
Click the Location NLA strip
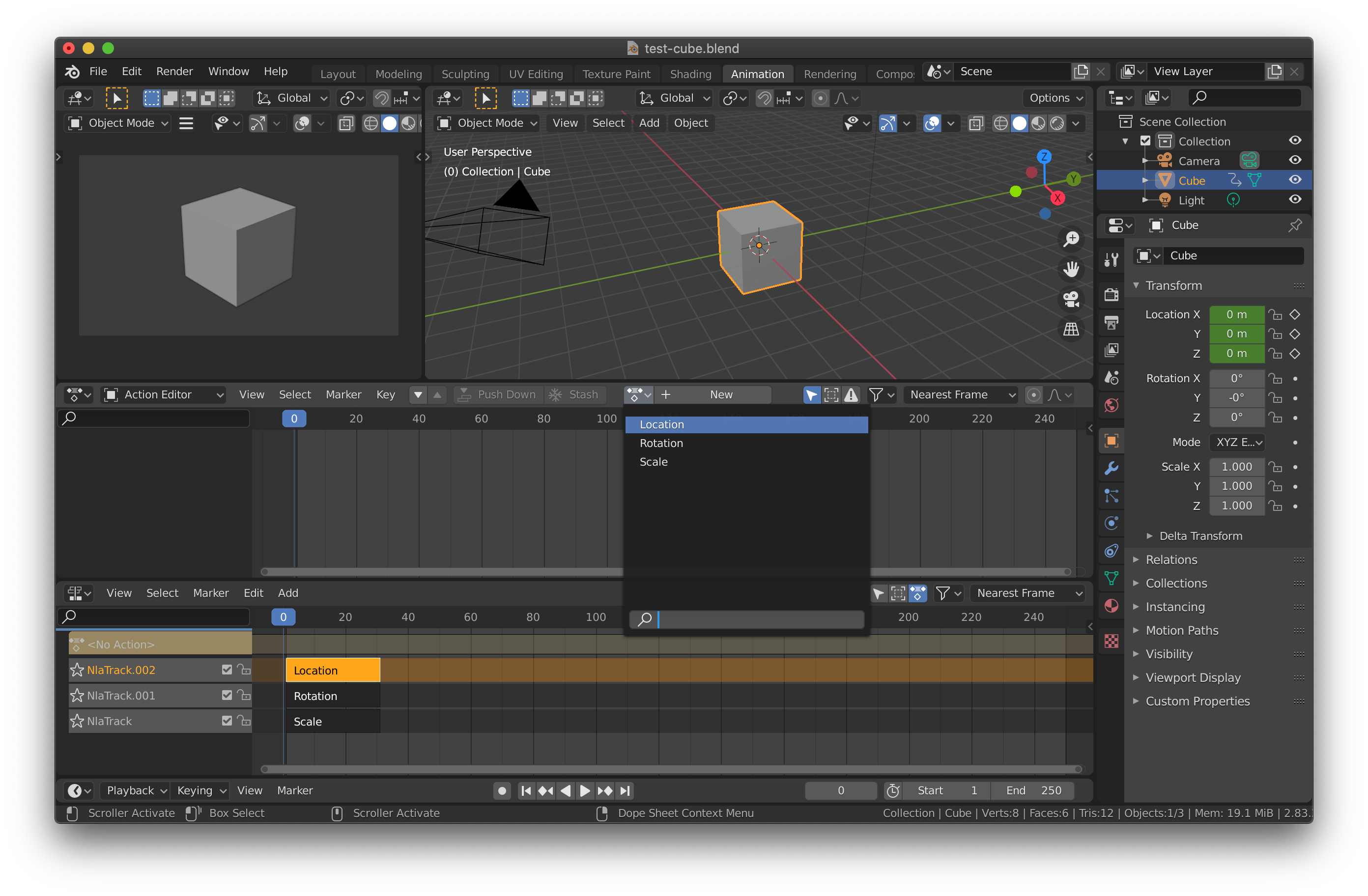click(333, 670)
